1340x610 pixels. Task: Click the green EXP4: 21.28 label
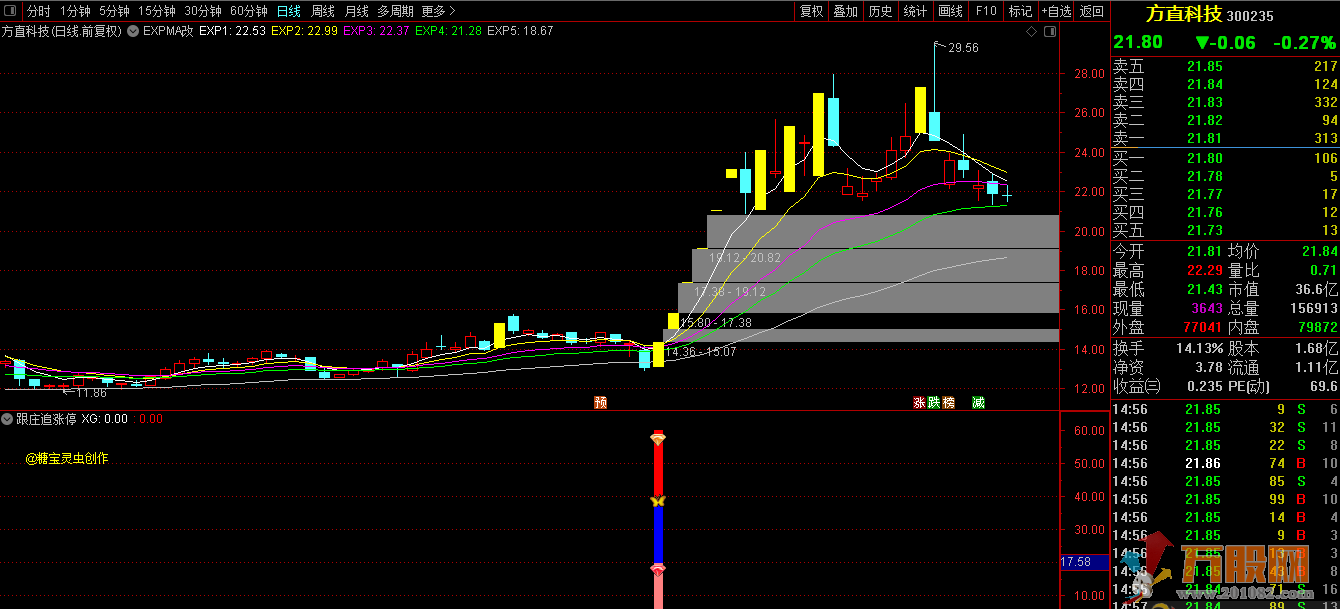click(448, 31)
